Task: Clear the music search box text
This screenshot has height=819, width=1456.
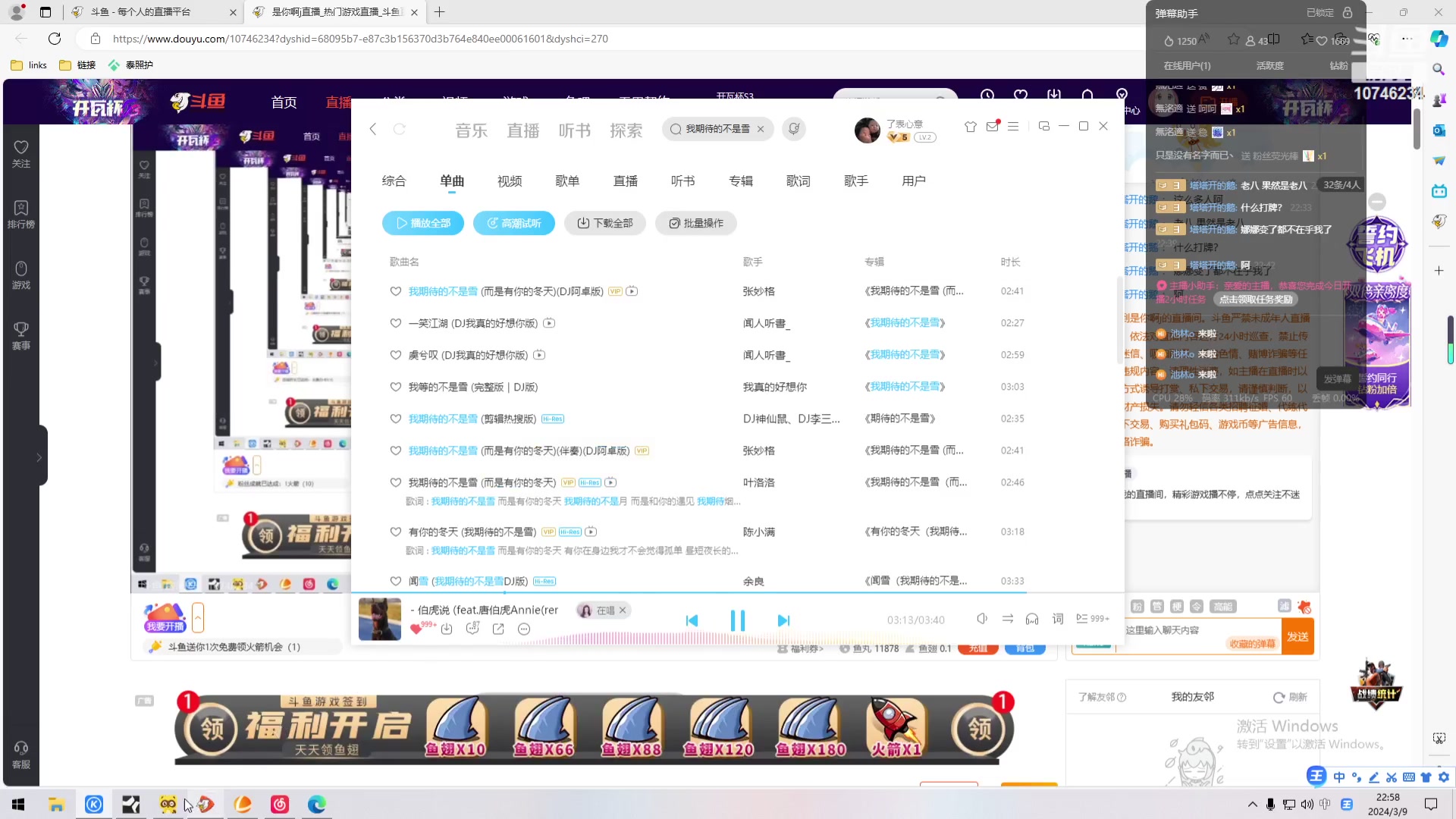Action: (x=761, y=129)
